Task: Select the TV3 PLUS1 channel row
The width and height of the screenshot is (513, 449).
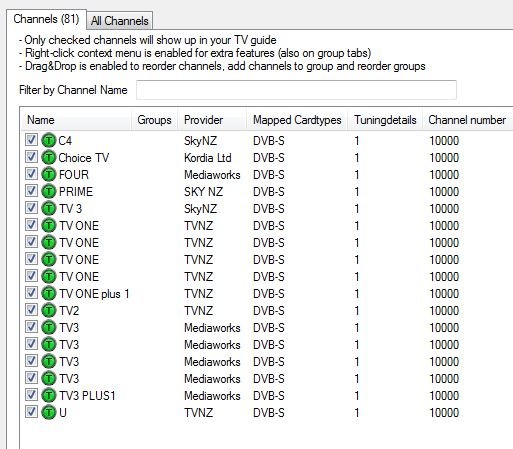Action: click(x=267, y=396)
